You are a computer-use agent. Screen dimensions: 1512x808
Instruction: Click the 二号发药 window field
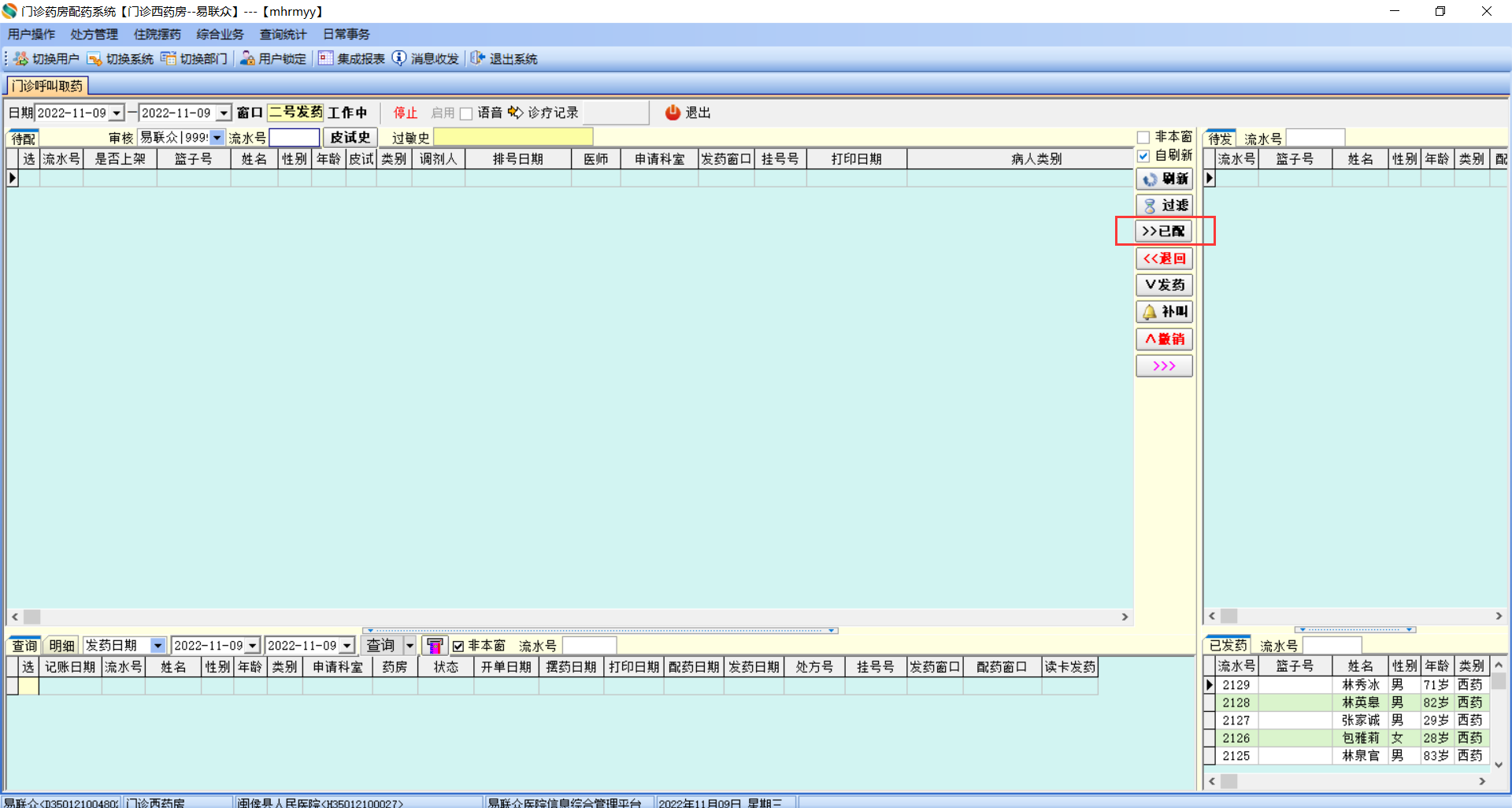(x=295, y=113)
